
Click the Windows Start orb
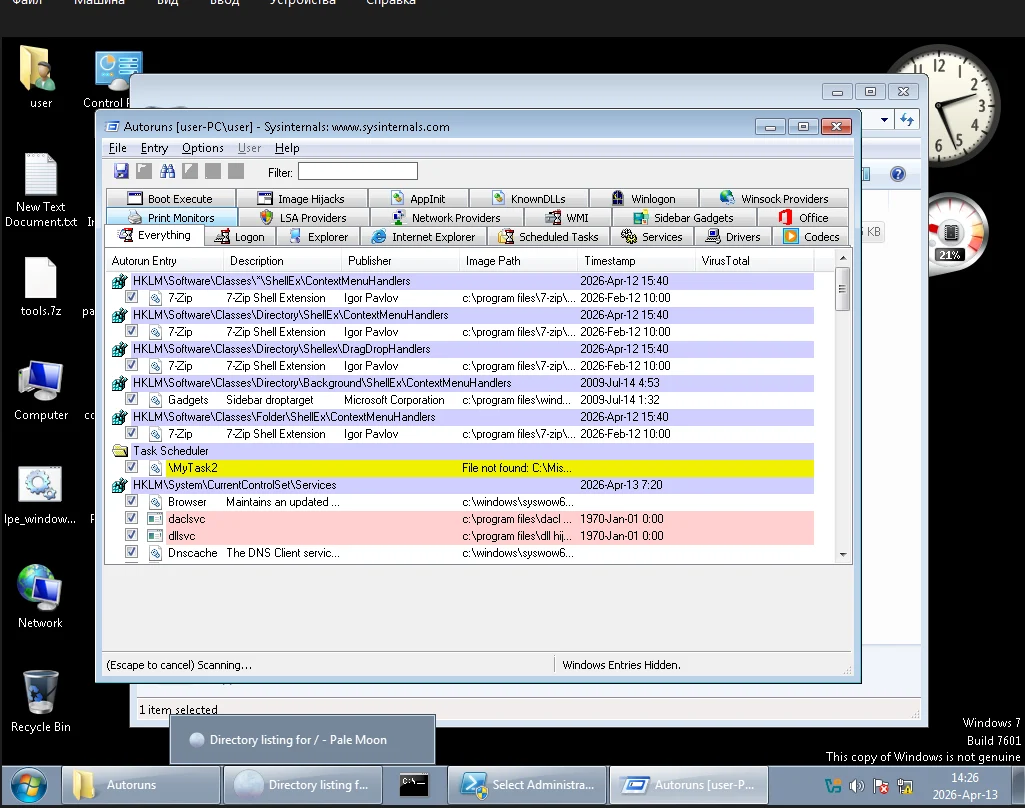29,785
